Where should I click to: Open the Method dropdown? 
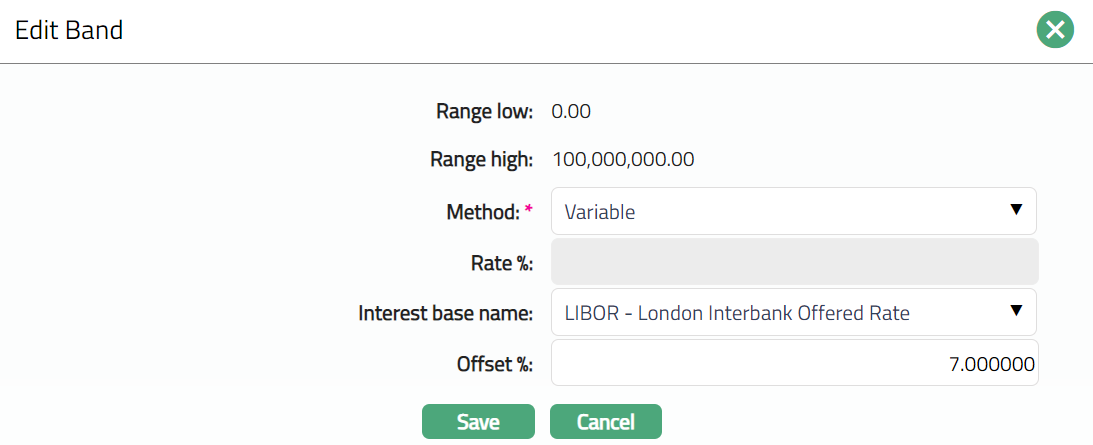780,212
